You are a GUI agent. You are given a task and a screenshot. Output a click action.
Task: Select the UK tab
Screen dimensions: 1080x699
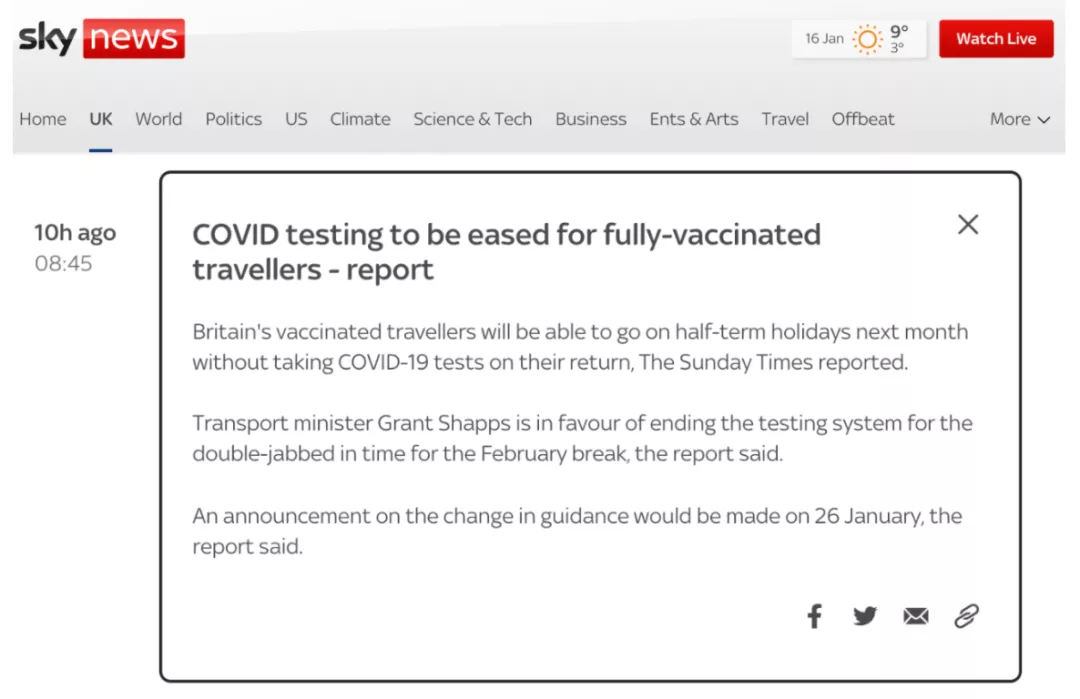pos(101,119)
